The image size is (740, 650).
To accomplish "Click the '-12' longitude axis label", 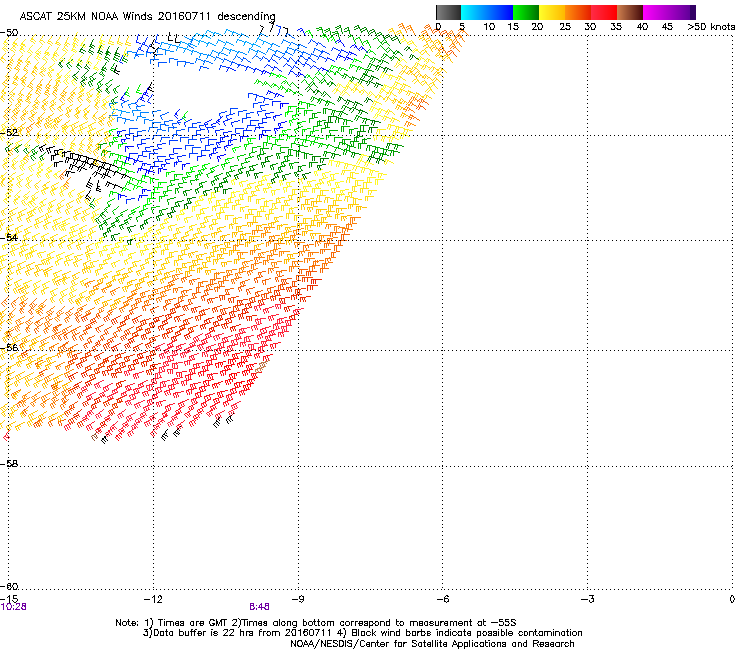I will [x=153, y=599].
